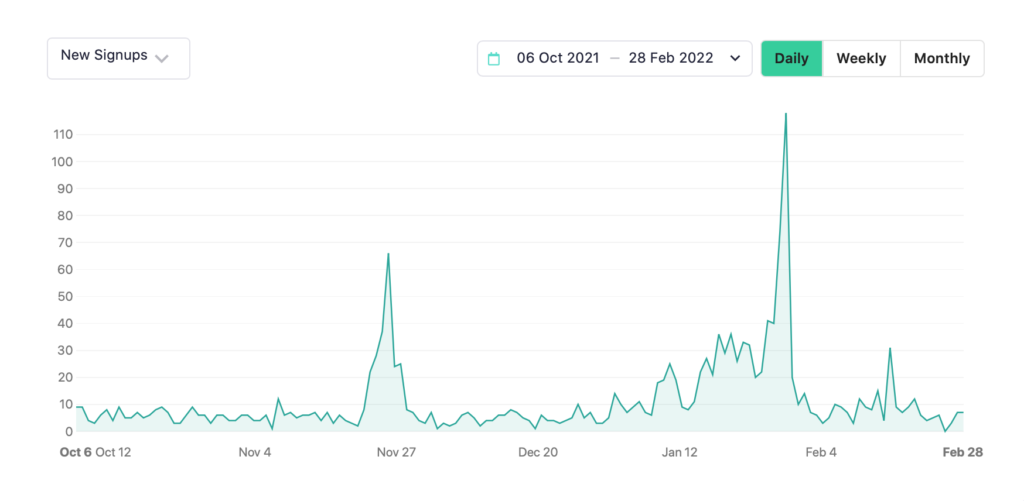1024x501 pixels.
Task: Click the late-November peak near 66 signups
Action: click(388, 254)
